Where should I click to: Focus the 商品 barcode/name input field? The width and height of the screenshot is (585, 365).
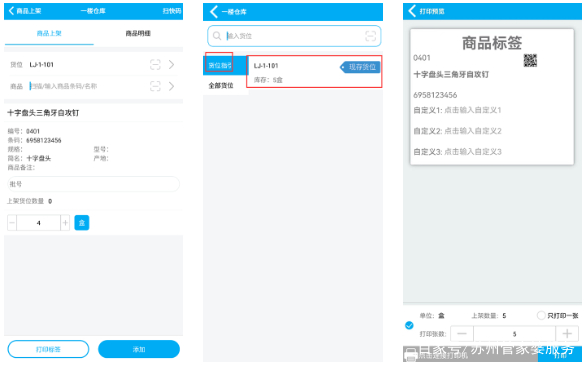pyautogui.click(x=88, y=86)
